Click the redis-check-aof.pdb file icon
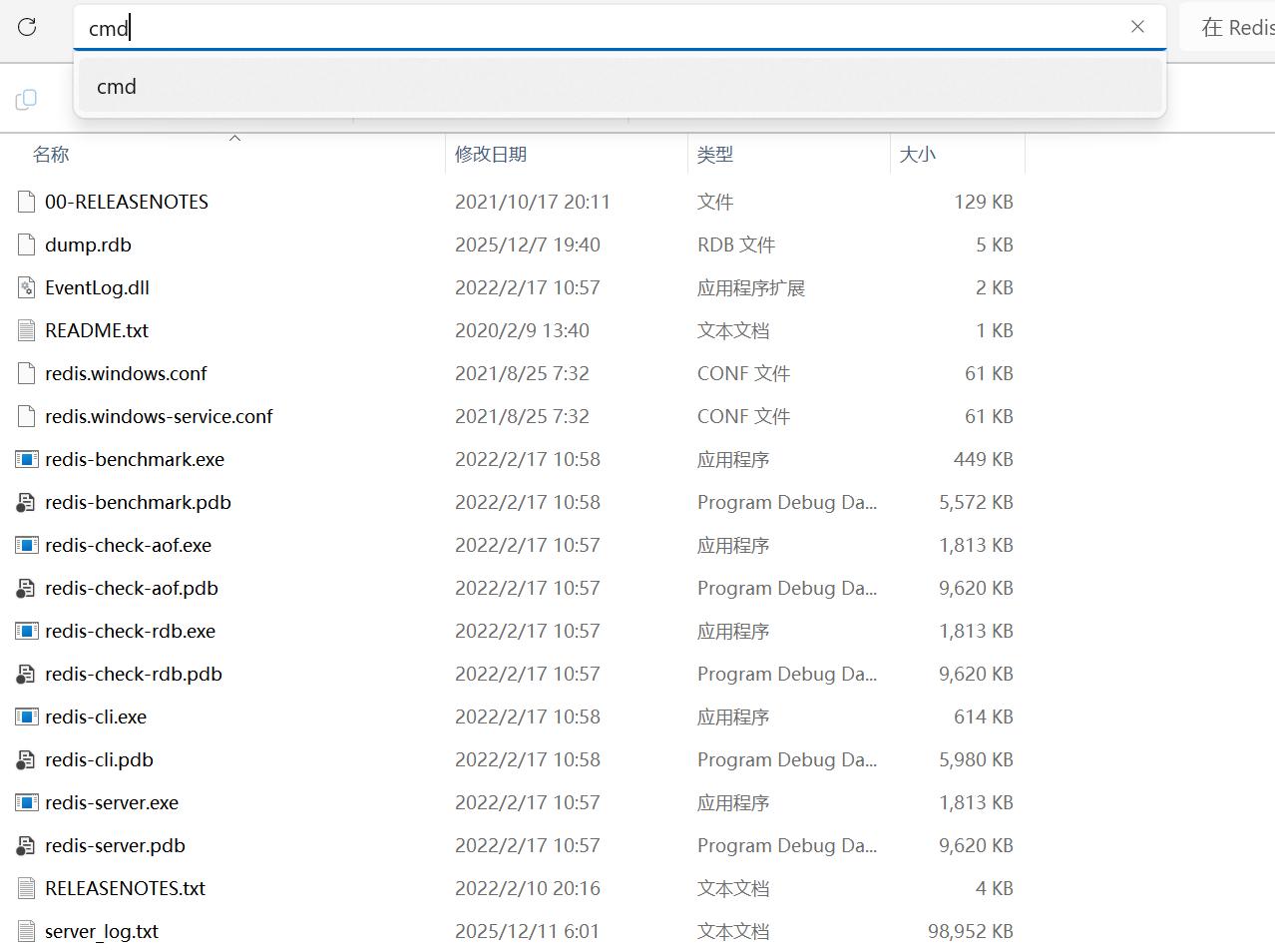 click(27, 588)
